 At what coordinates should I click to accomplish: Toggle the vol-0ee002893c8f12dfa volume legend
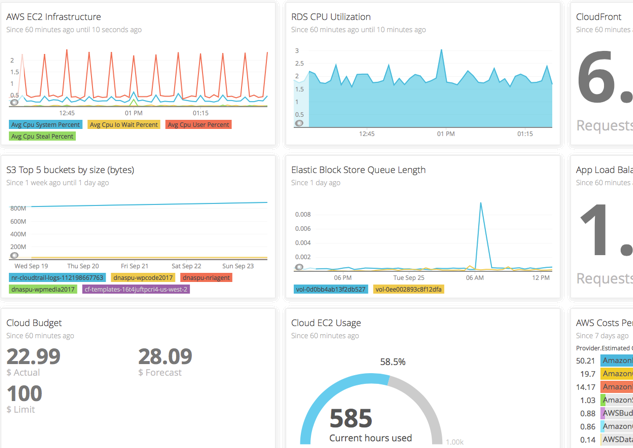click(x=408, y=289)
